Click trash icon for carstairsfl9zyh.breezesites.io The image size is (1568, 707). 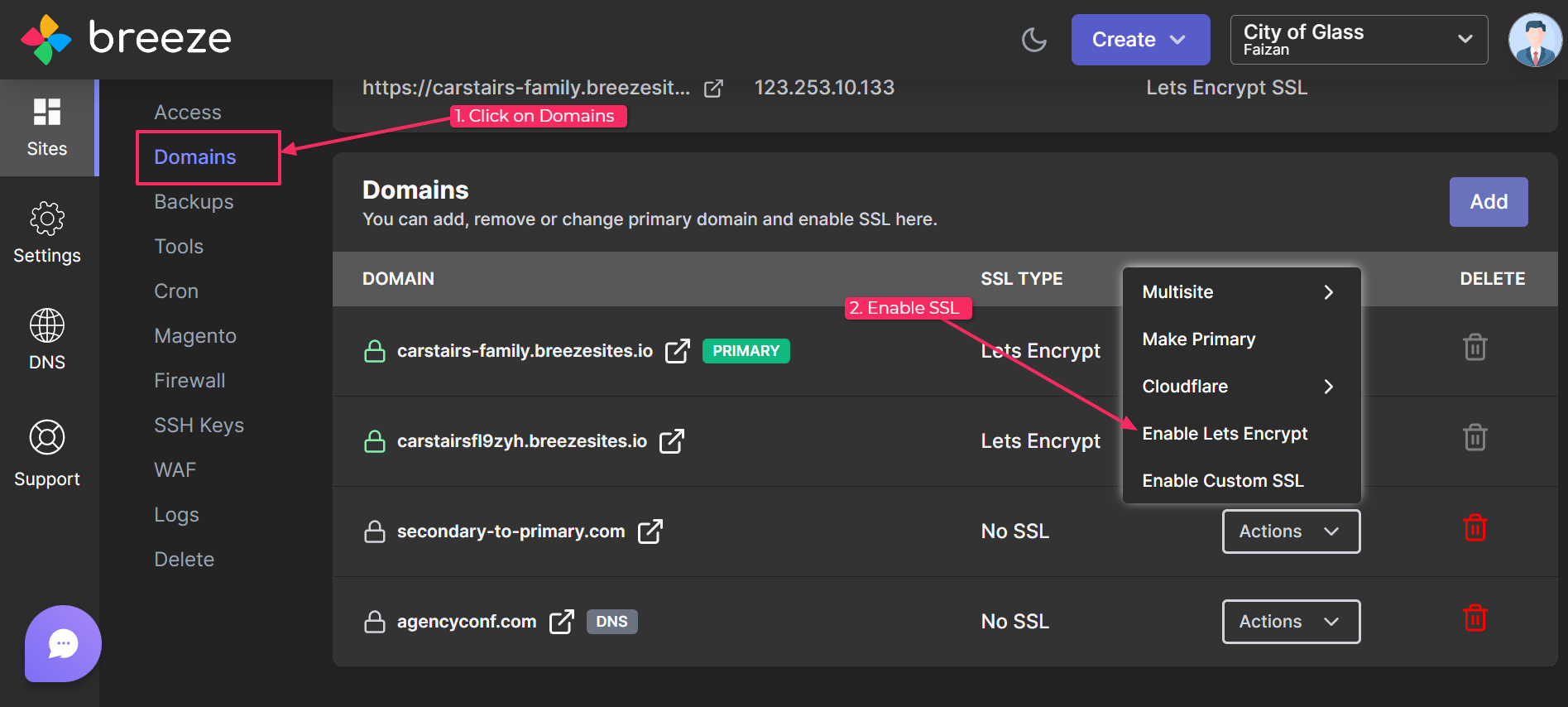(1475, 437)
